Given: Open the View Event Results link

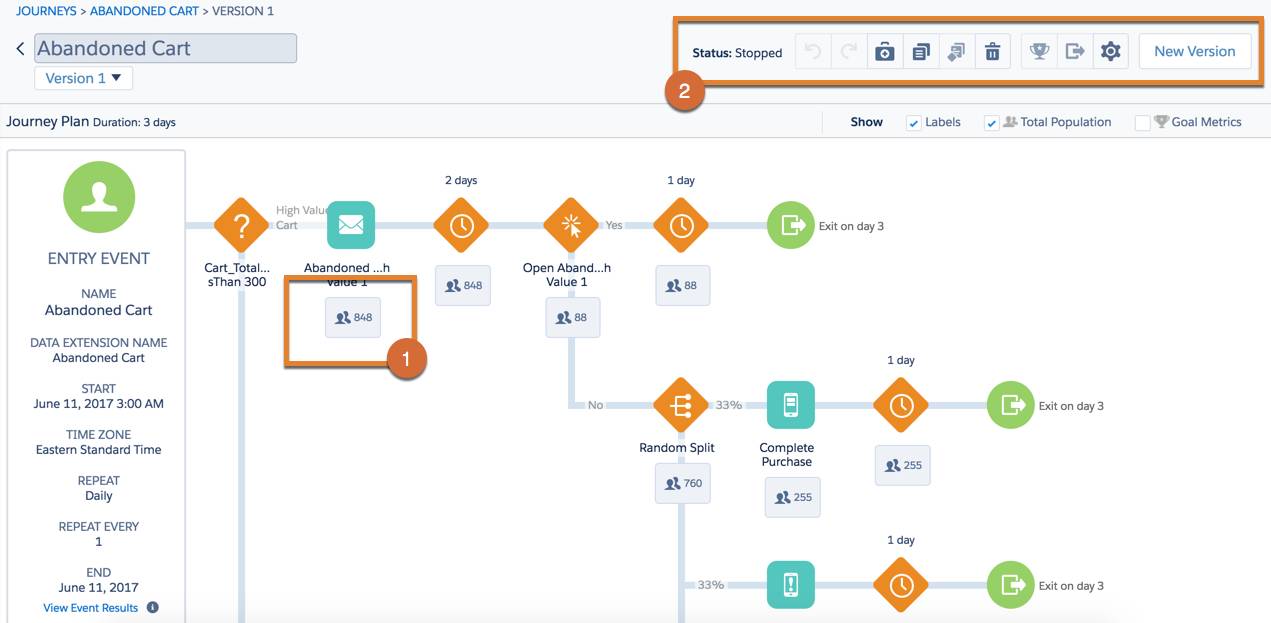Looking at the screenshot, I should coord(90,607).
